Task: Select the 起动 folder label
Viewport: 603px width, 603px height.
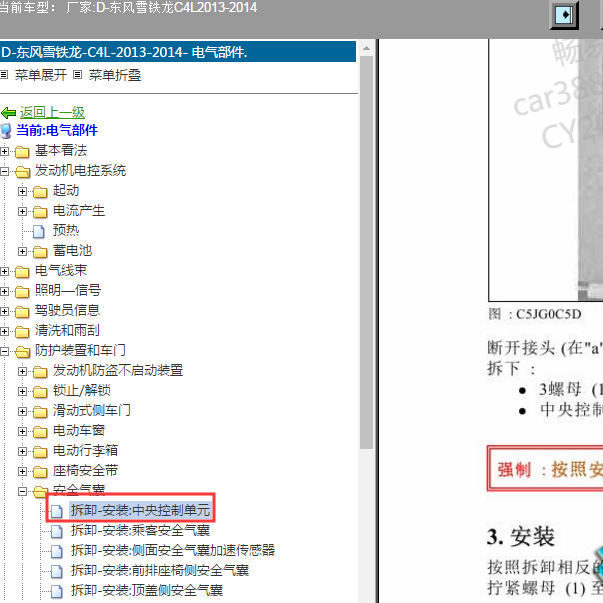Action: click(66, 190)
